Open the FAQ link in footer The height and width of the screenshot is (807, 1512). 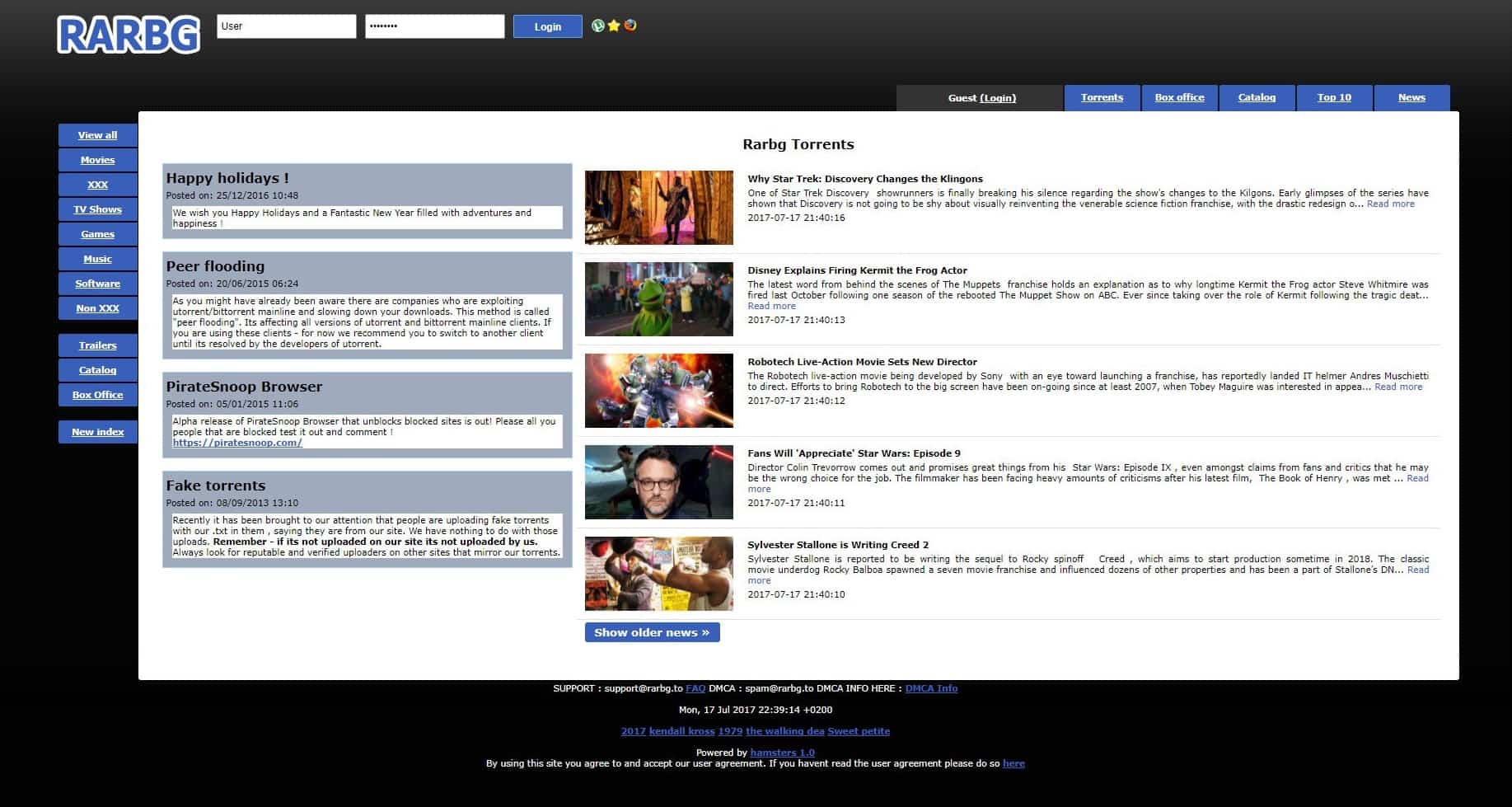(695, 688)
